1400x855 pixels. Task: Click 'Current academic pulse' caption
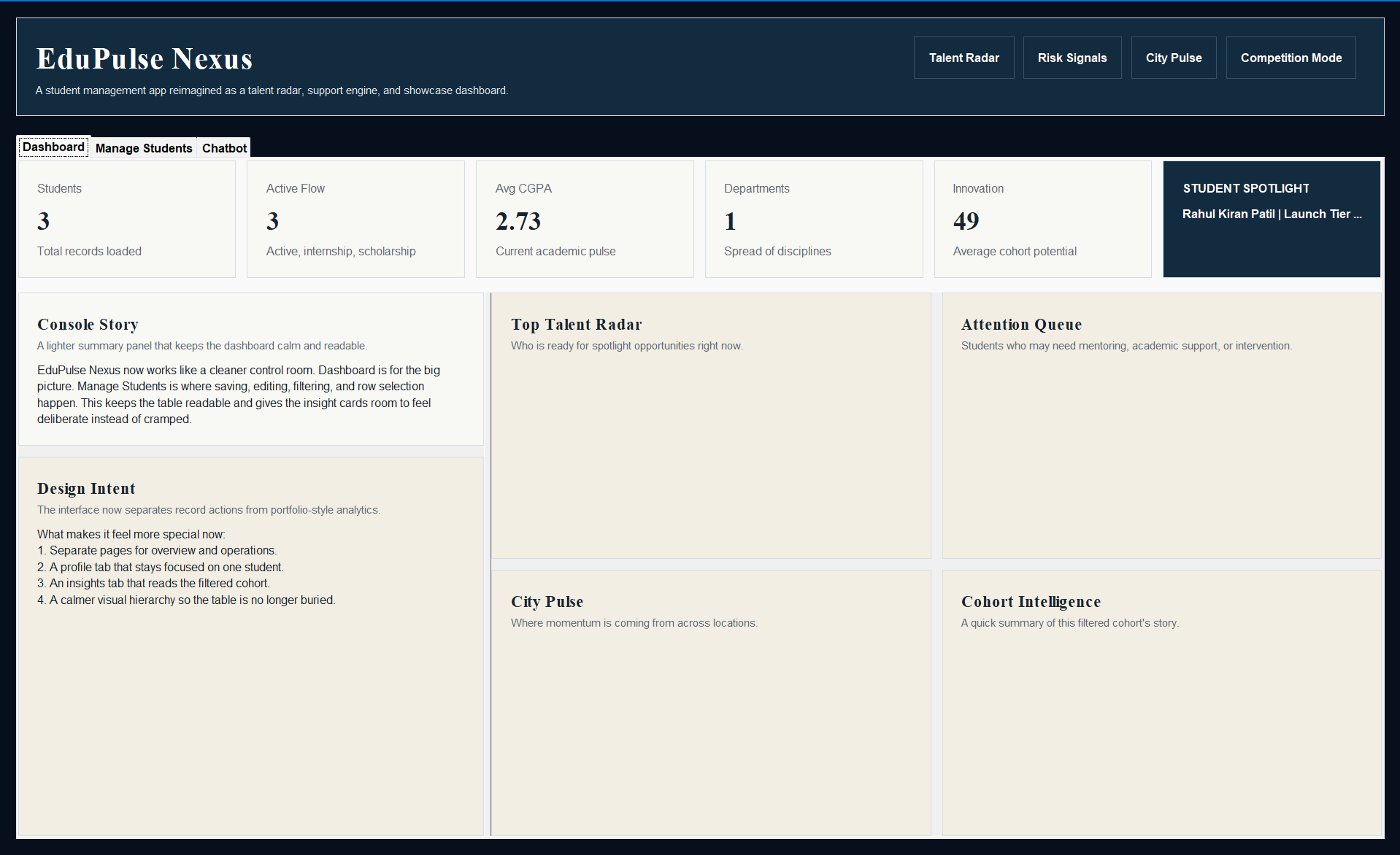[555, 251]
